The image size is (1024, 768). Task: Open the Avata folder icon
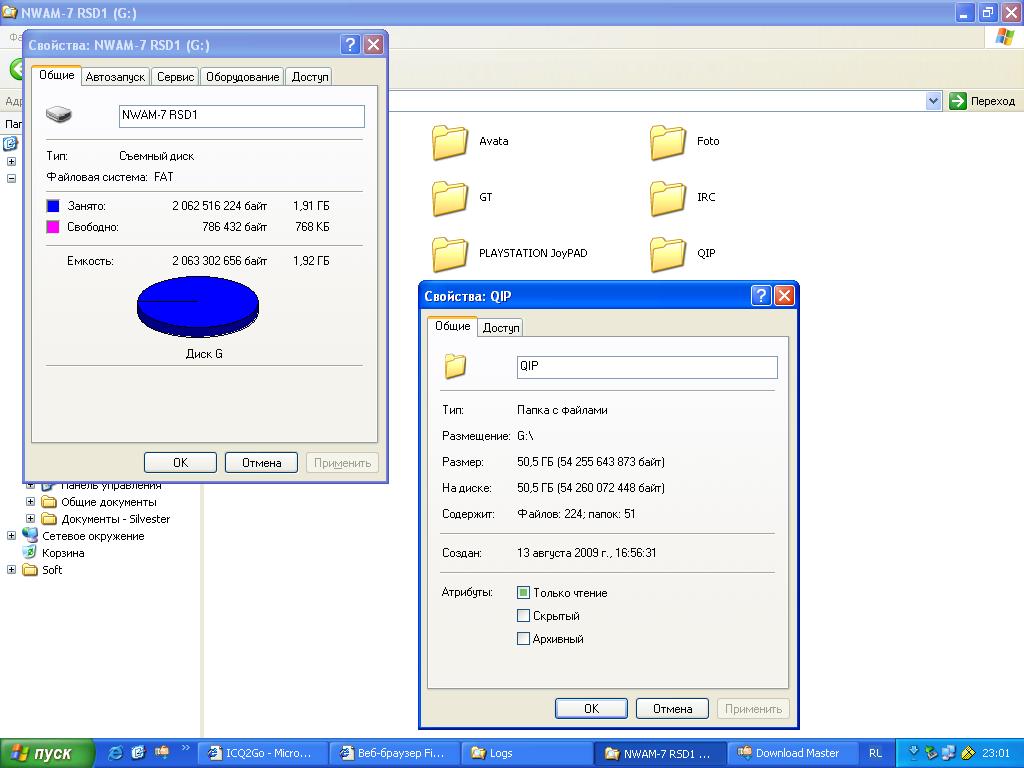point(450,142)
